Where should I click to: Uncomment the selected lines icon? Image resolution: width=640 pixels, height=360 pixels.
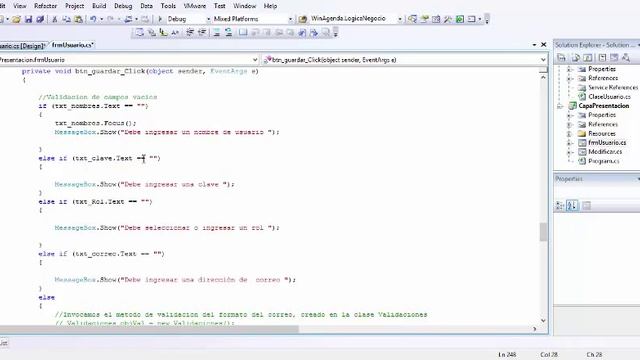(229, 32)
